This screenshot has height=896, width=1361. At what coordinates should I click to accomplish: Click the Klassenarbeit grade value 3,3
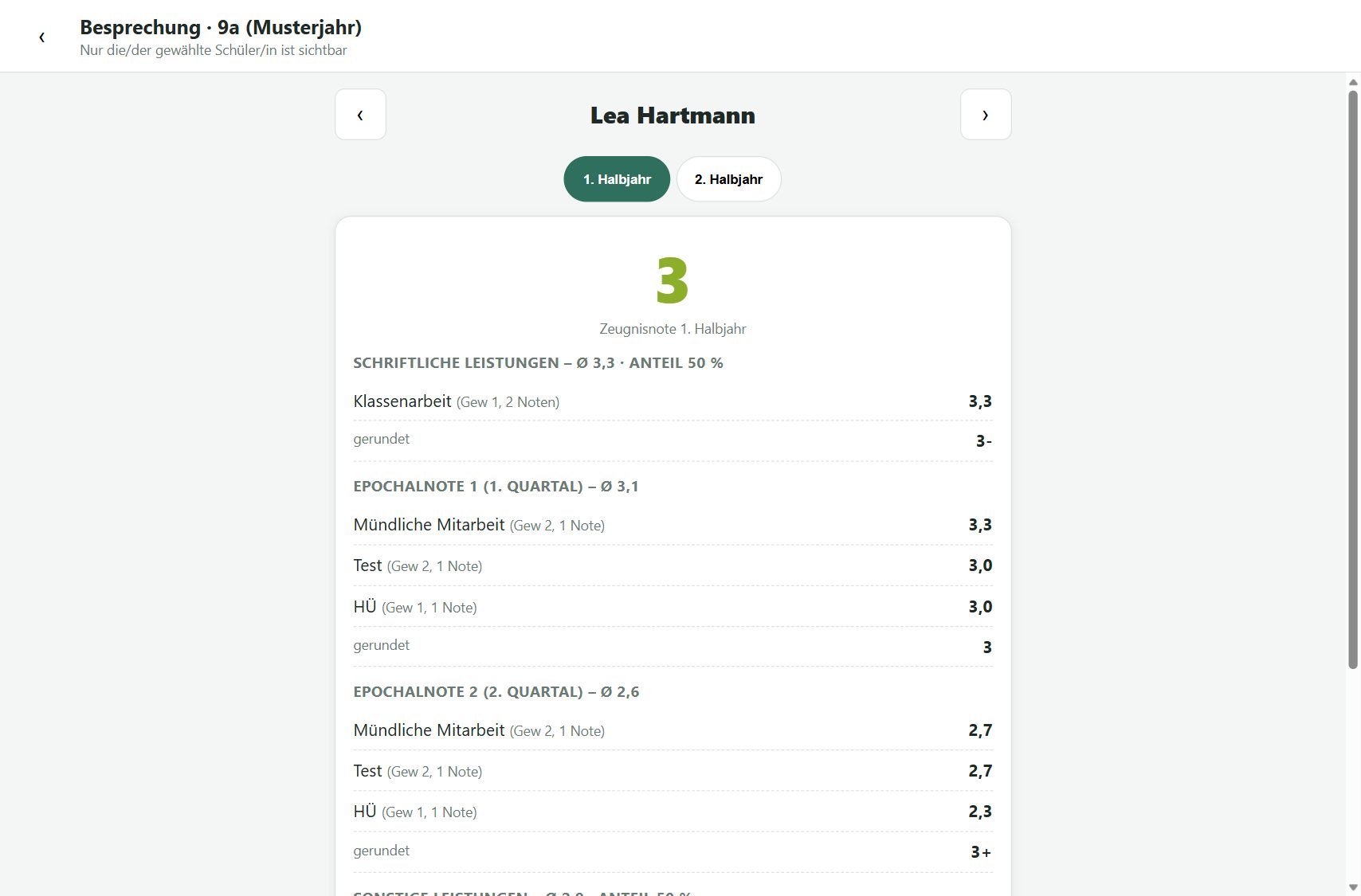(980, 401)
